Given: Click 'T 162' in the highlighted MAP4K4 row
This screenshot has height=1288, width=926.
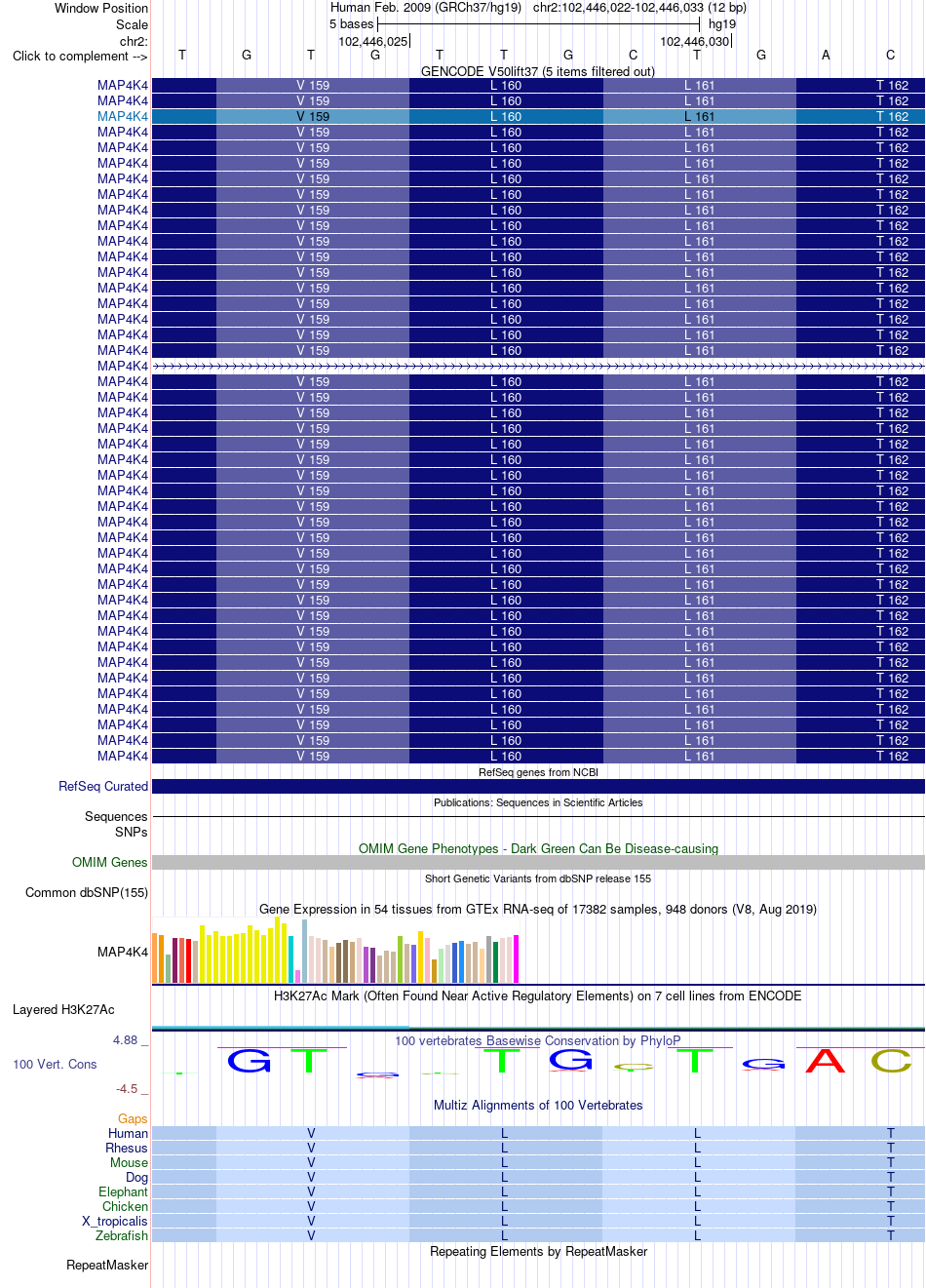Looking at the screenshot, I should [892, 116].
